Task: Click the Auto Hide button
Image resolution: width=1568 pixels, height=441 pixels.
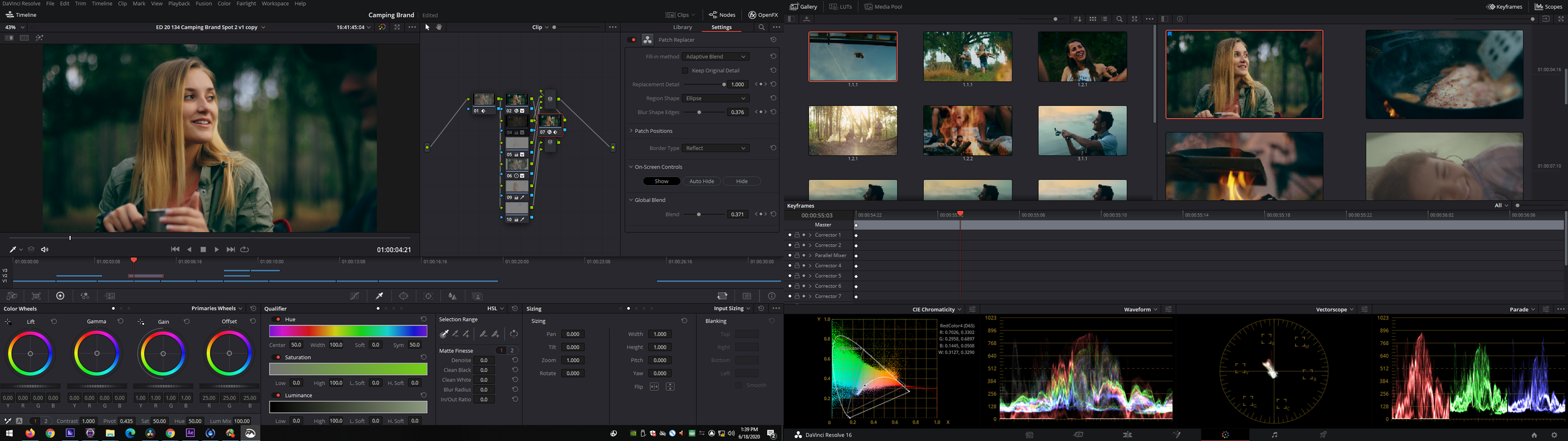Action: point(701,181)
